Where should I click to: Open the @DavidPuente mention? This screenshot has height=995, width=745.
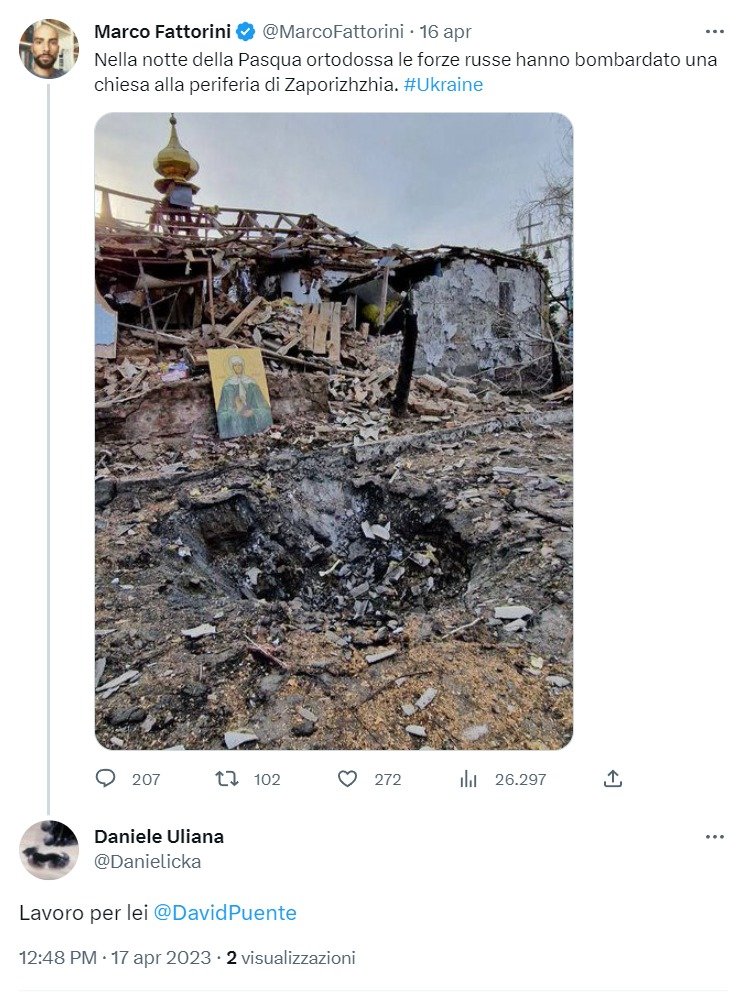pyautogui.click(x=225, y=913)
